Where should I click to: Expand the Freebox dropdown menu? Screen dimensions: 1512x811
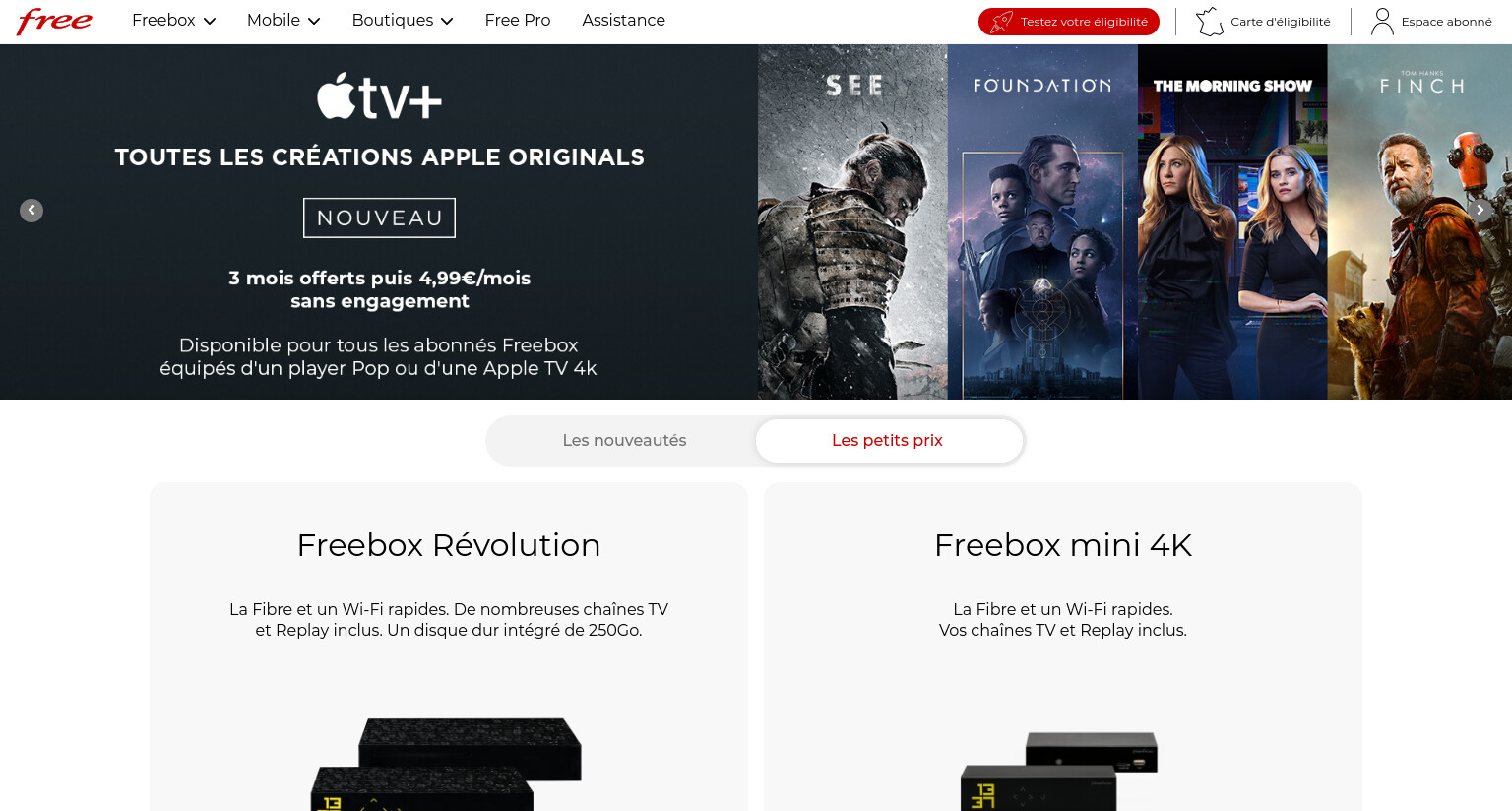[173, 21]
